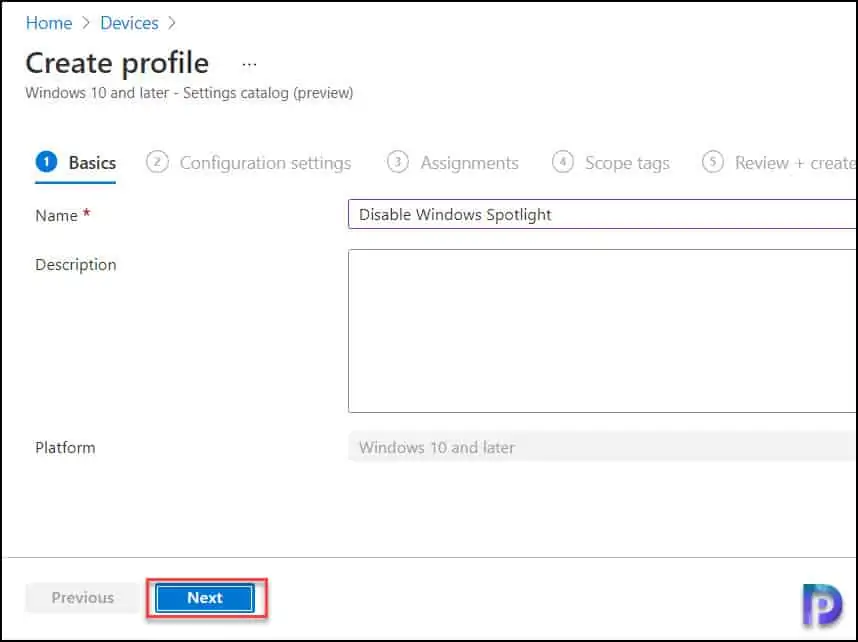Open Devices breadcrumb link
Viewport: 858px width, 642px height.
[129, 23]
